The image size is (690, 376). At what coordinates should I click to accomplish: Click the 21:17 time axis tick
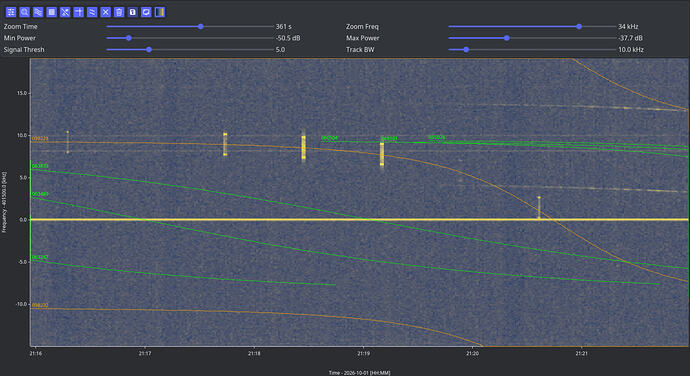pyautogui.click(x=145, y=354)
